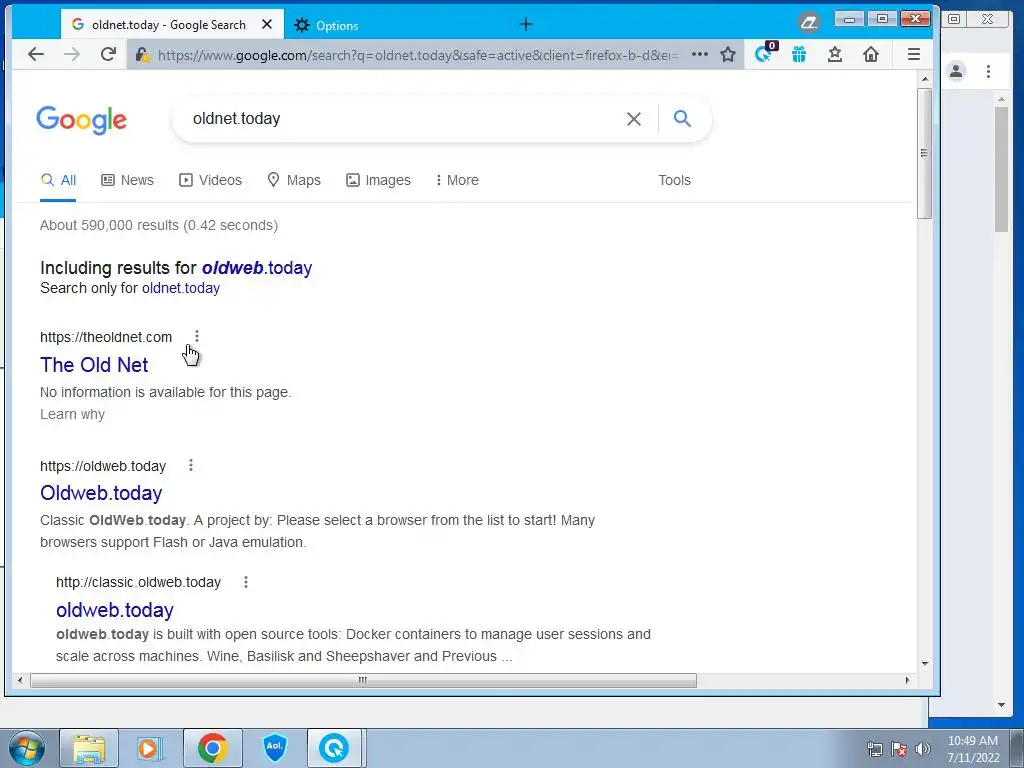Reload the current page

tap(108, 54)
